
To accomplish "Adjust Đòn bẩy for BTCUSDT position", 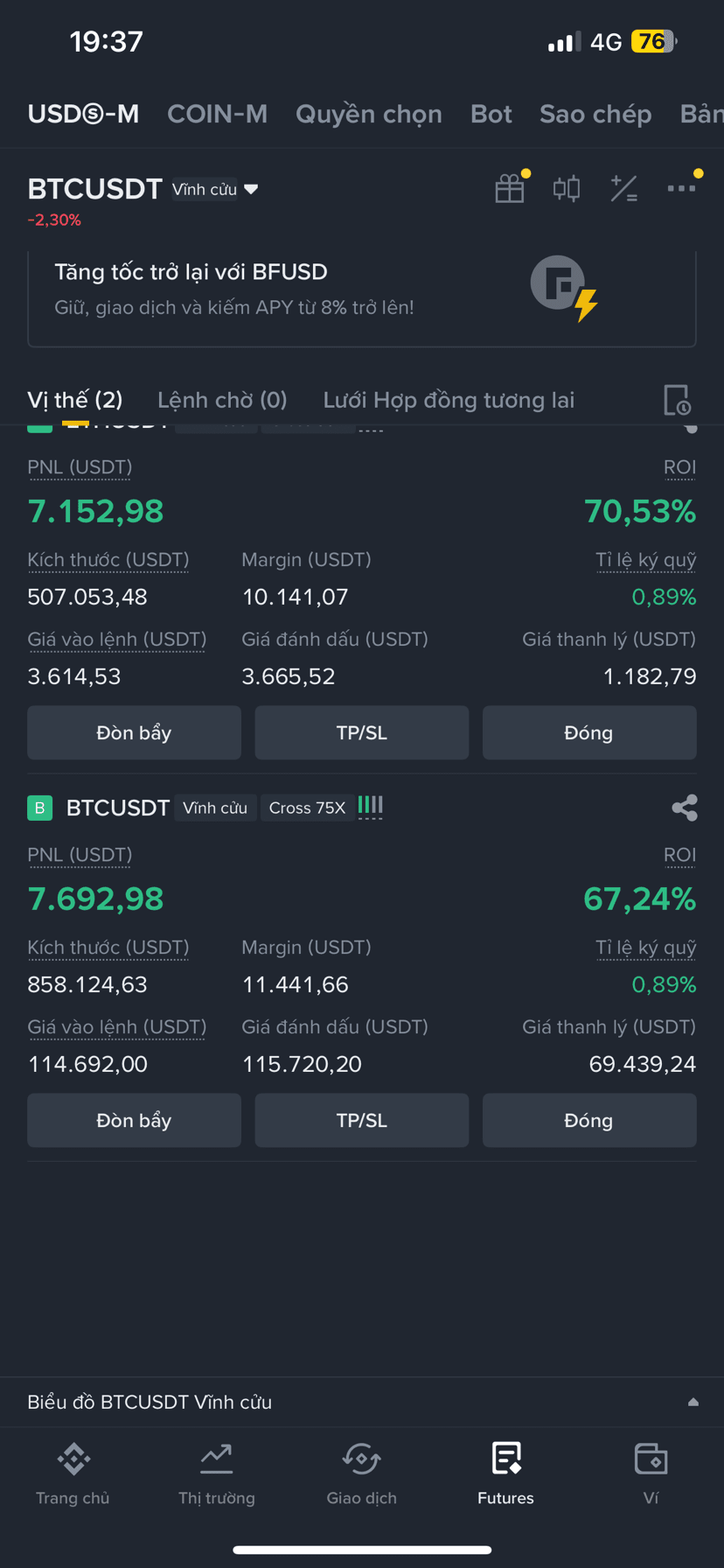I will click(x=134, y=1120).
